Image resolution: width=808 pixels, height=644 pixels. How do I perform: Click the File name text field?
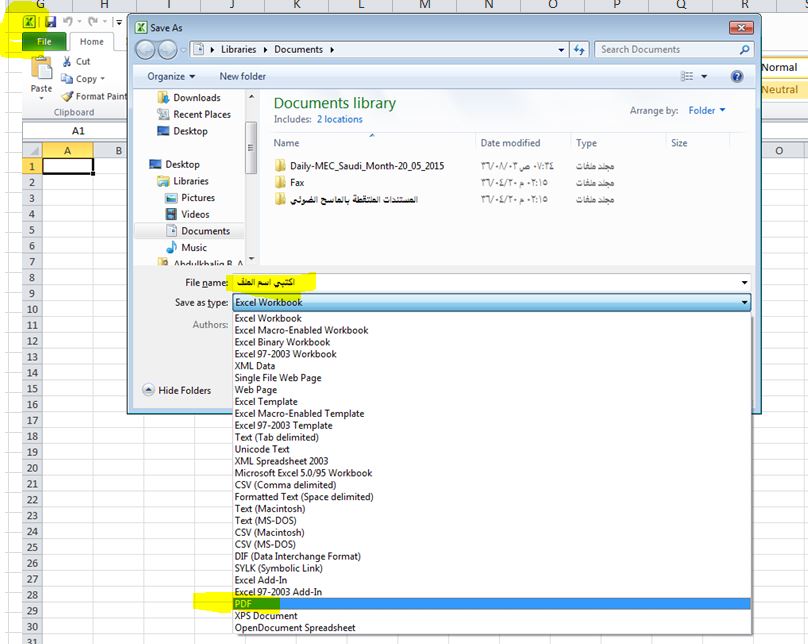pyautogui.click(x=486, y=282)
